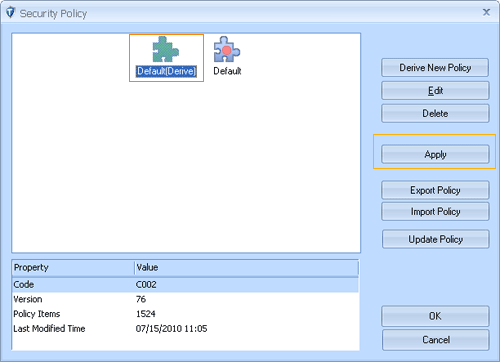The image size is (500, 362).
Task: Click the Edit button
Action: (x=435, y=91)
